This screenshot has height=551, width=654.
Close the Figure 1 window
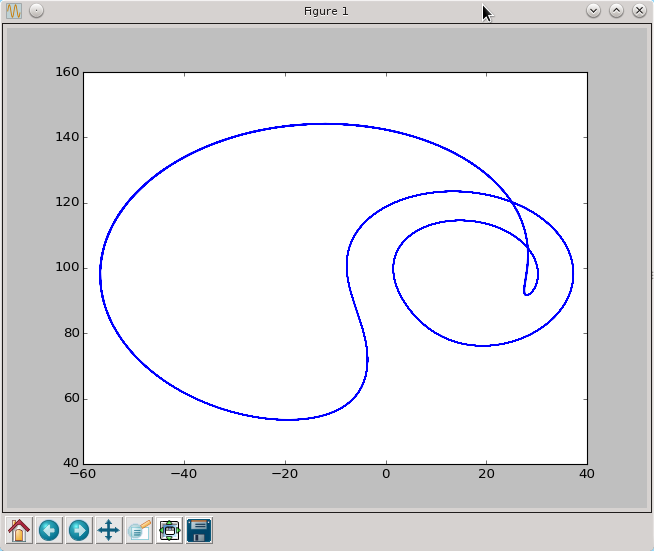(x=638, y=11)
